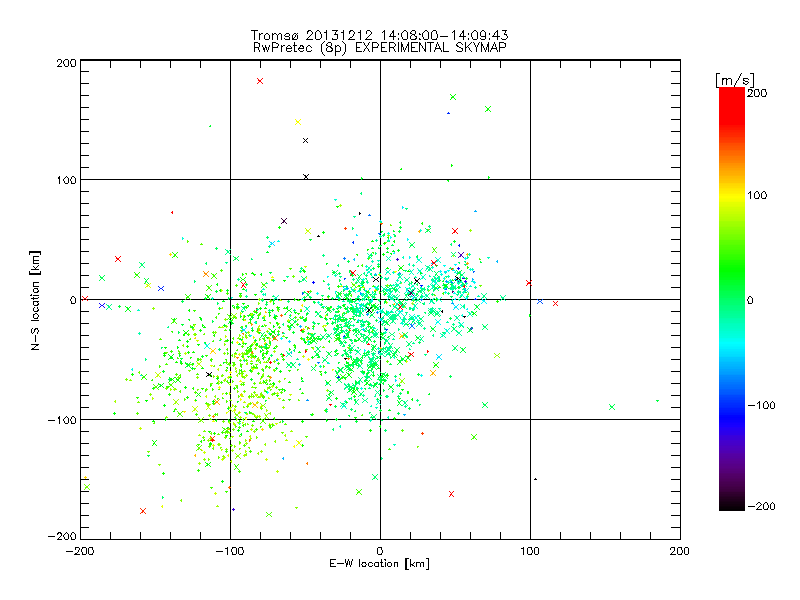Click the title line "Tromsø 20131212 14:08:00-14:09:43"
800x600 pixels.
[379, 35]
